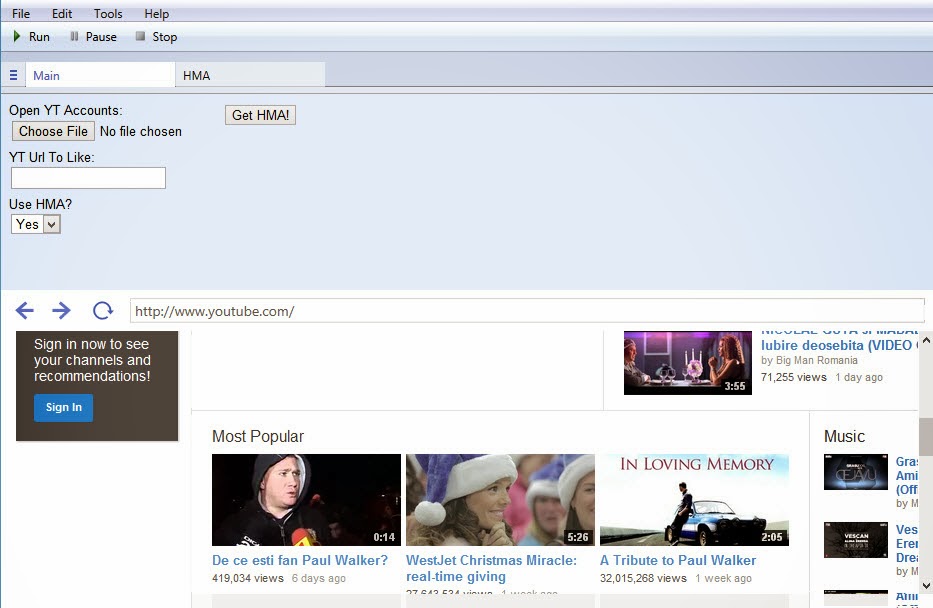Click '419,034 views' text
The width and height of the screenshot is (933, 608).
coord(248,578)
